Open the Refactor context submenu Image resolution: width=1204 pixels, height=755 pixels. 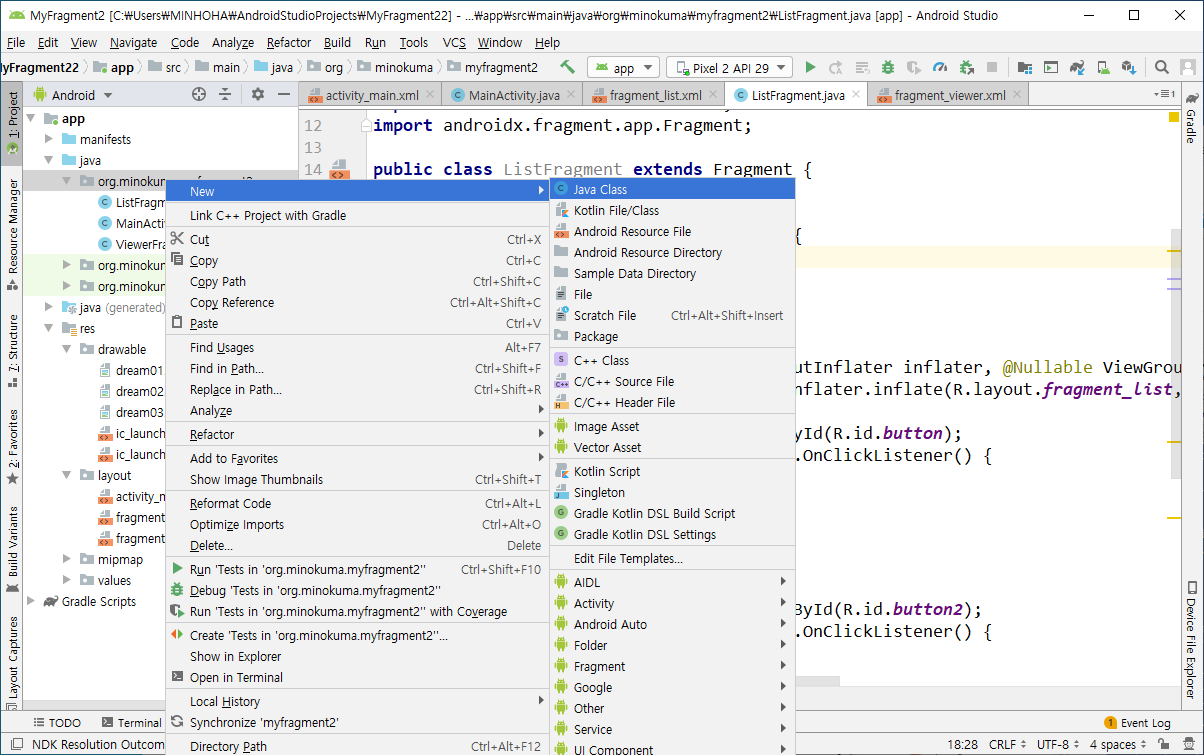[x=357, y=435]
